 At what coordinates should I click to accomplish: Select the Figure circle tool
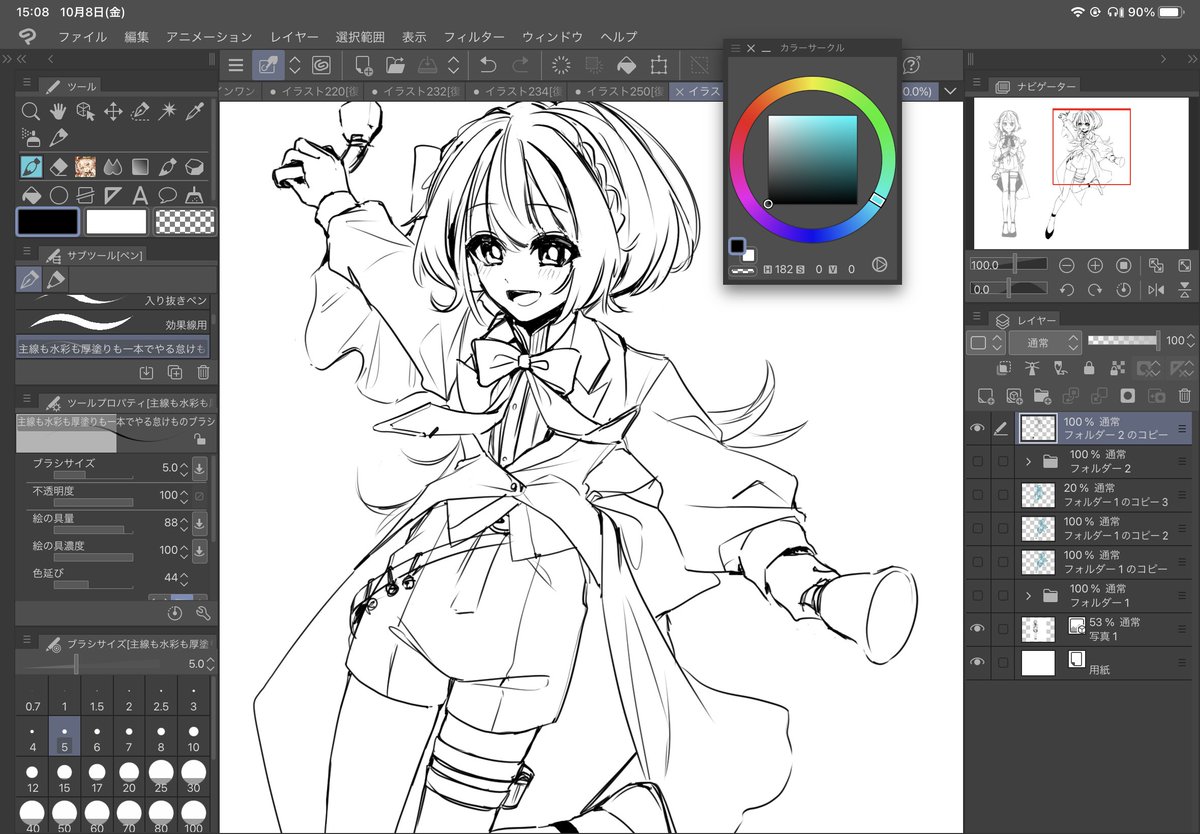pos(58,194)
